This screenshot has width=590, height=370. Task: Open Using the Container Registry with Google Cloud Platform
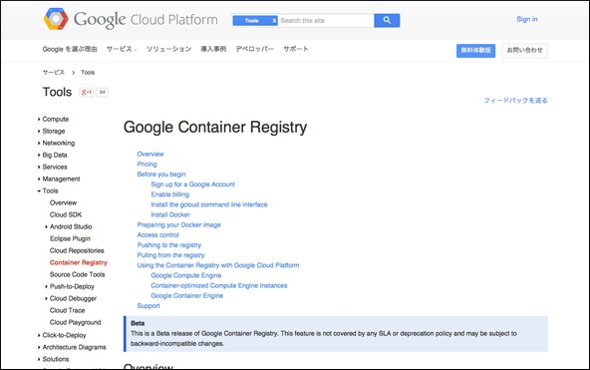coord(218,265)
